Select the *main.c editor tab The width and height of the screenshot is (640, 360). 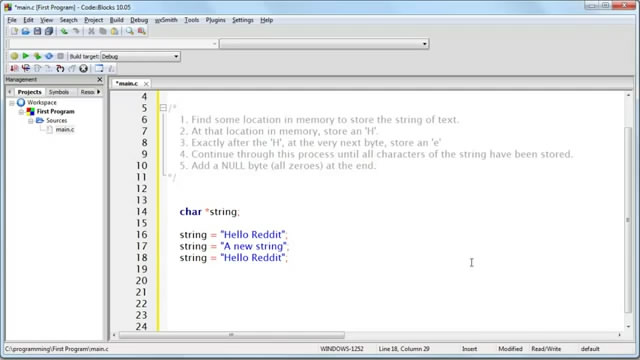click(127, 83)
